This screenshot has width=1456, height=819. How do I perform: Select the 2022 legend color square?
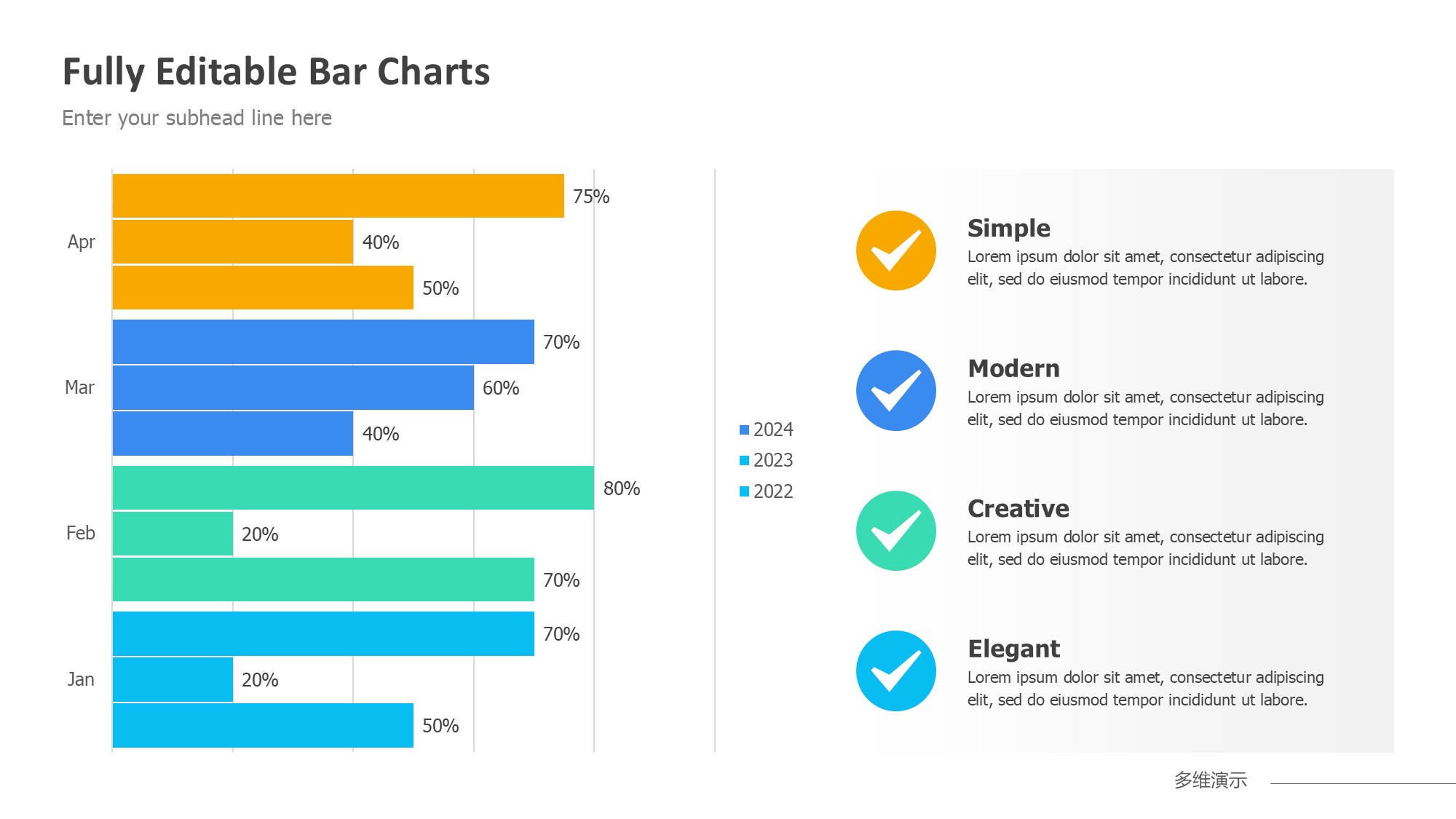point(744,491)
